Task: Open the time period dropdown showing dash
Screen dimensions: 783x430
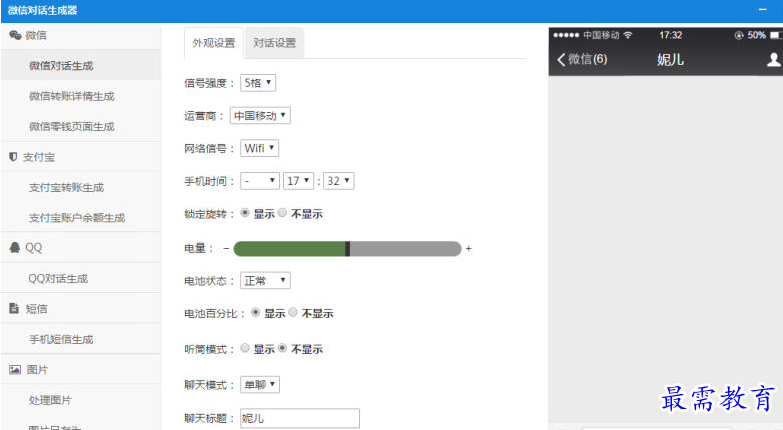Action: click(x=260, y=181)
